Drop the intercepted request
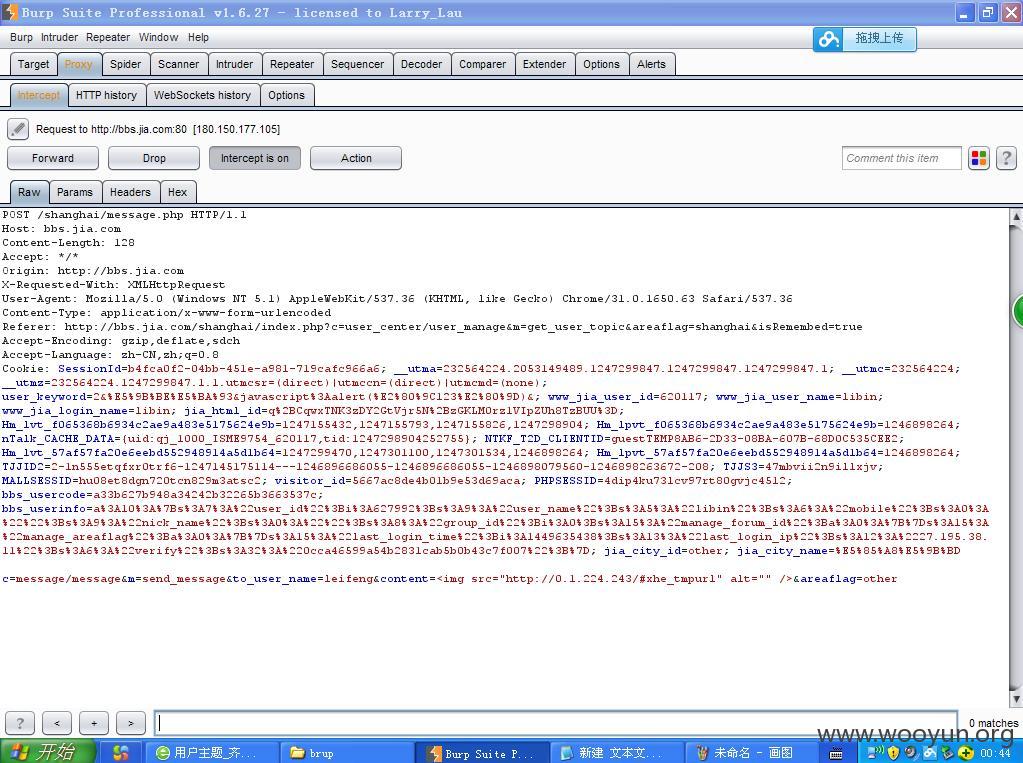 point(154,158)
